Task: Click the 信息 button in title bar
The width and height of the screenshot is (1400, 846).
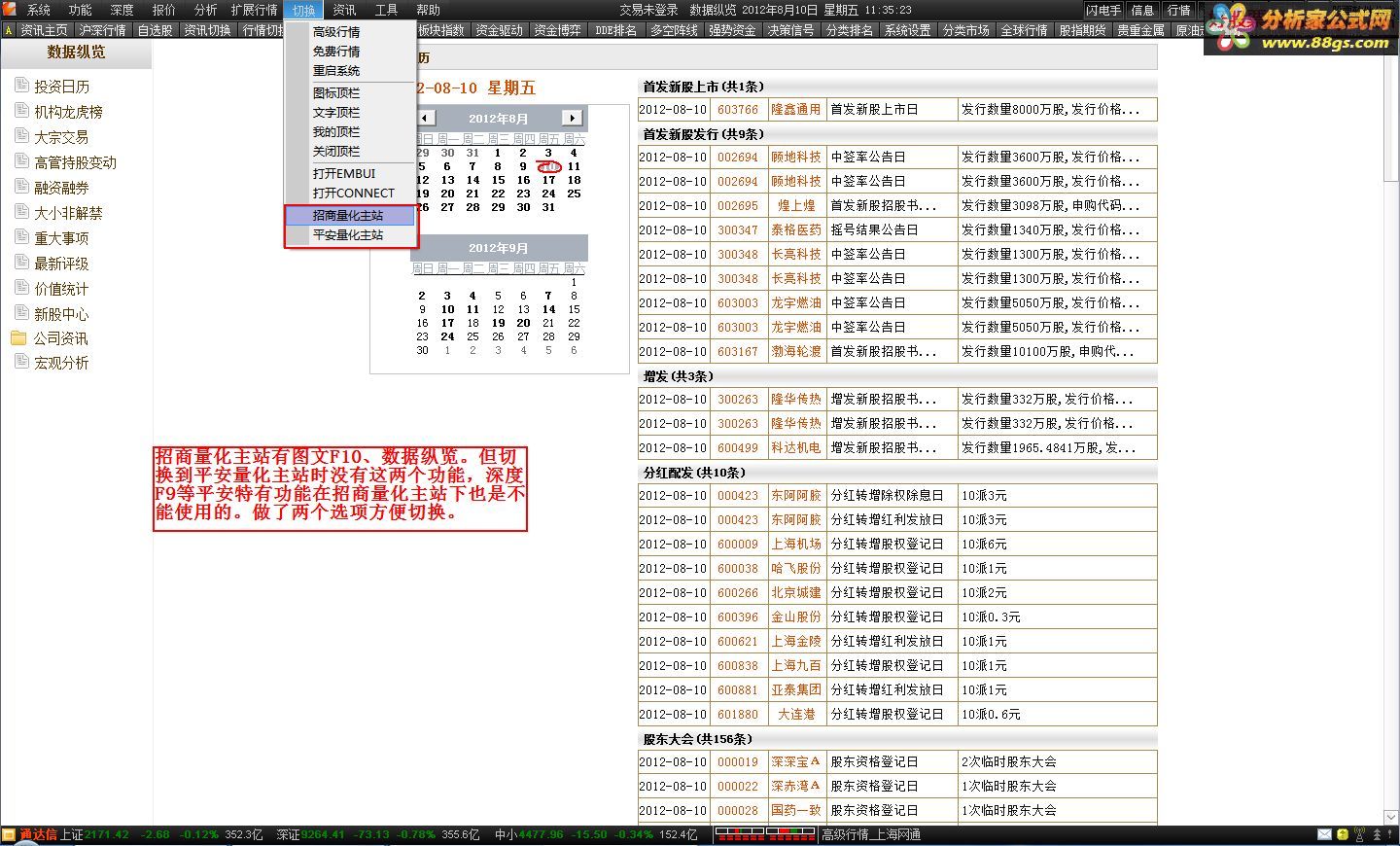Action: click(1142, 10)
